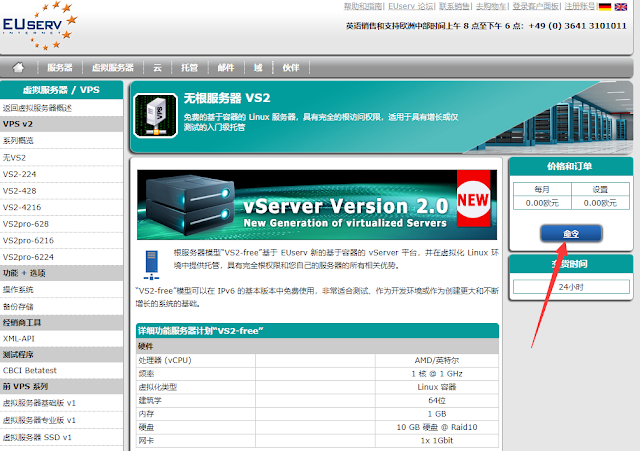This screenshot has width=640, height=451.
Task: Open XML-API in the sidebar
Action: point(20,338)
